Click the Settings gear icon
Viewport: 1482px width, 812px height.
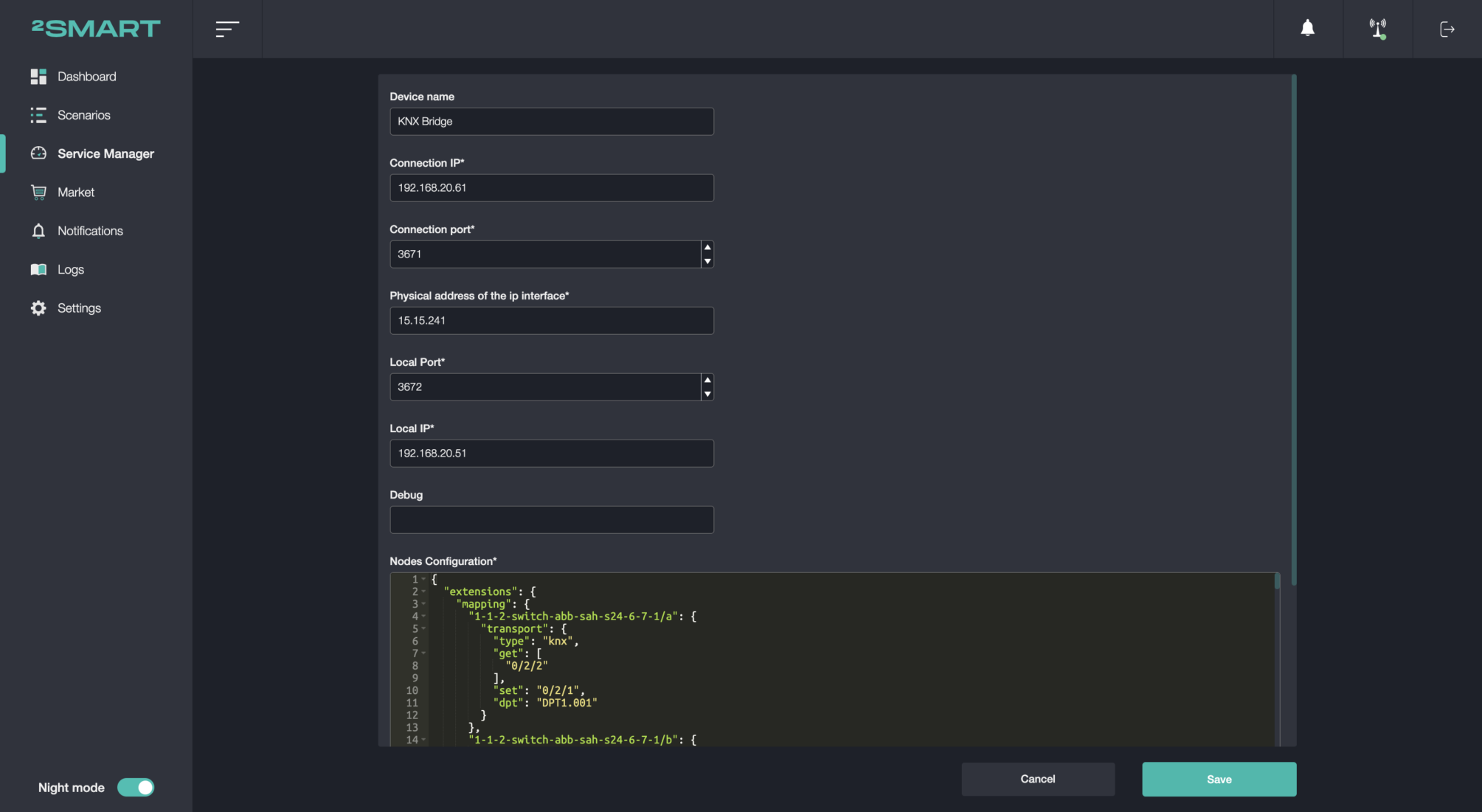coord(38,308)
